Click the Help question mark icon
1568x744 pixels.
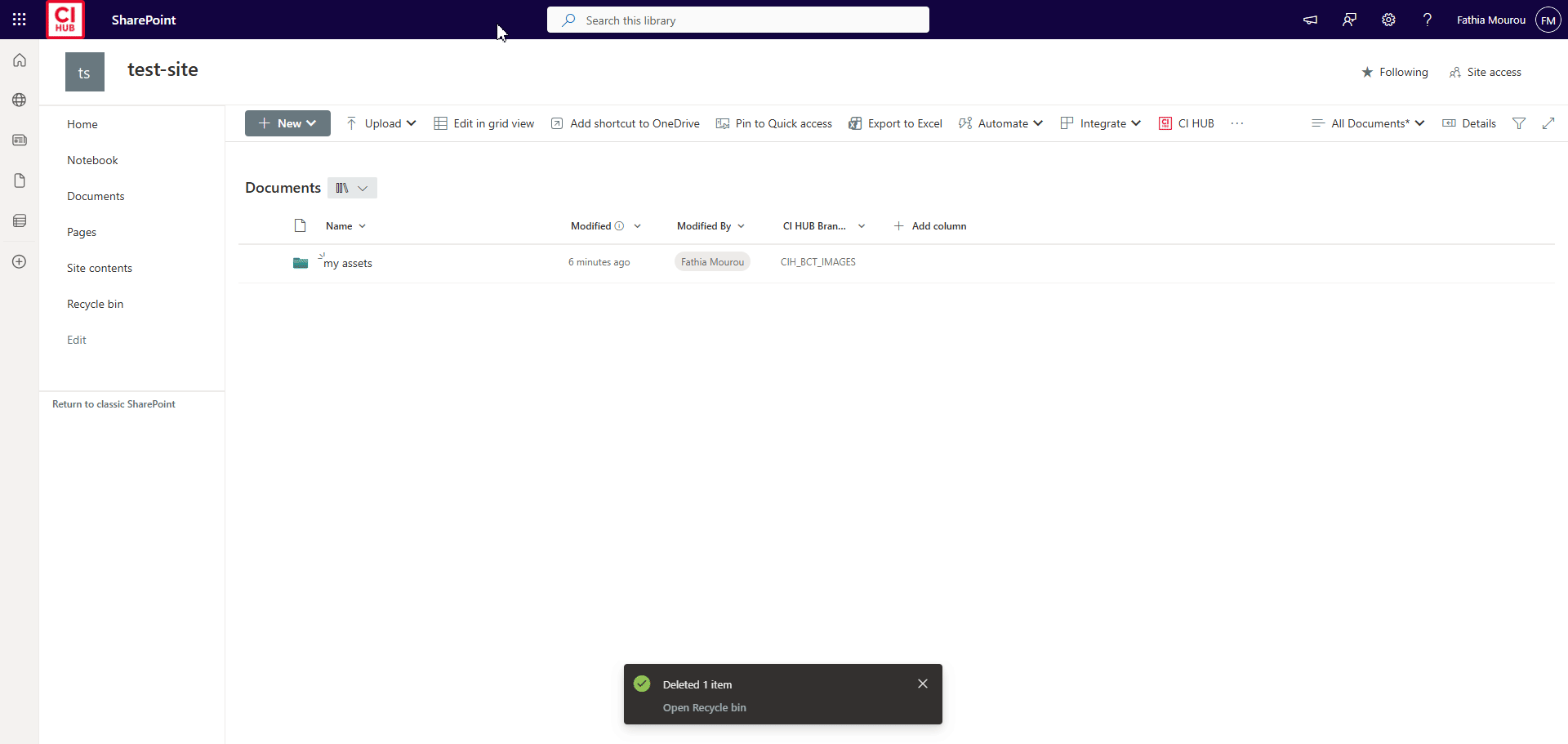[x=1427, y=20]
